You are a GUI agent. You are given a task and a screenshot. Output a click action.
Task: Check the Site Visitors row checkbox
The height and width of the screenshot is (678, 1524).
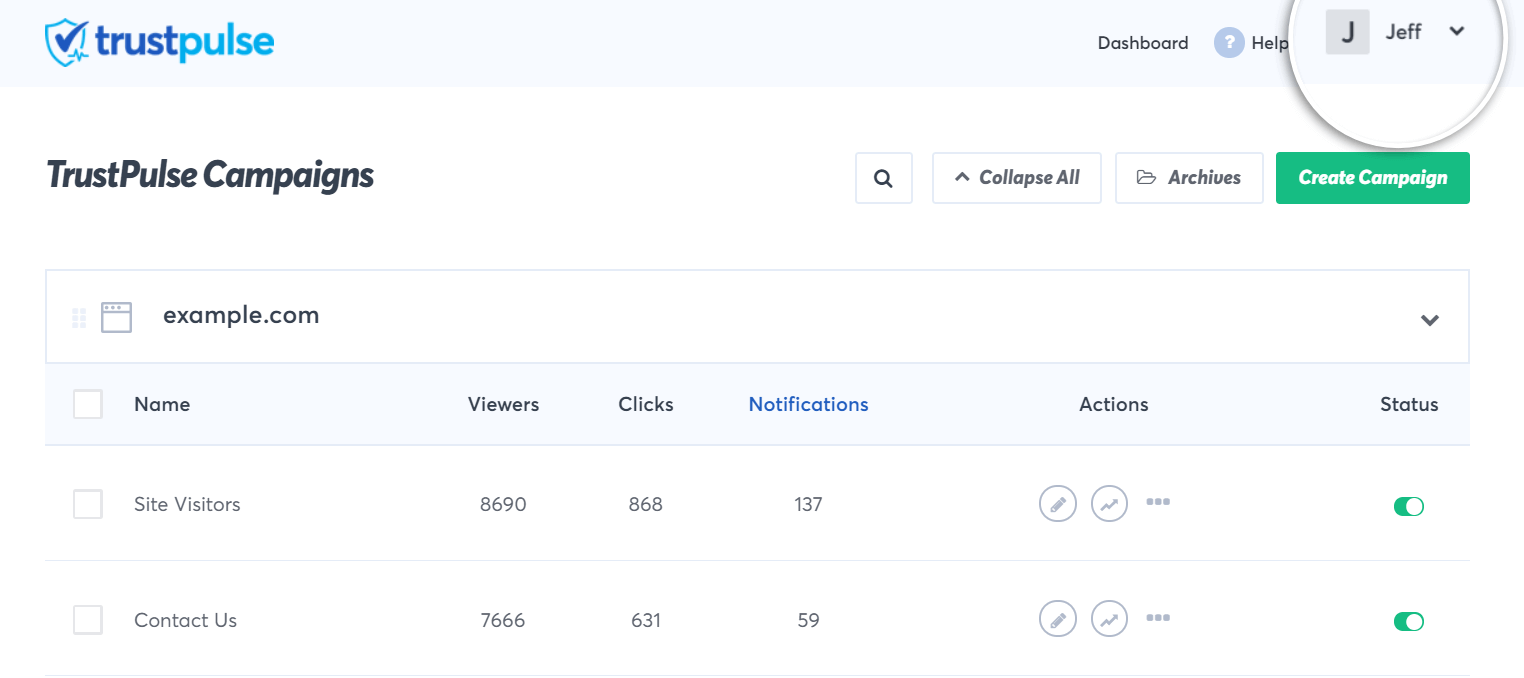click(x=88, y=504)
